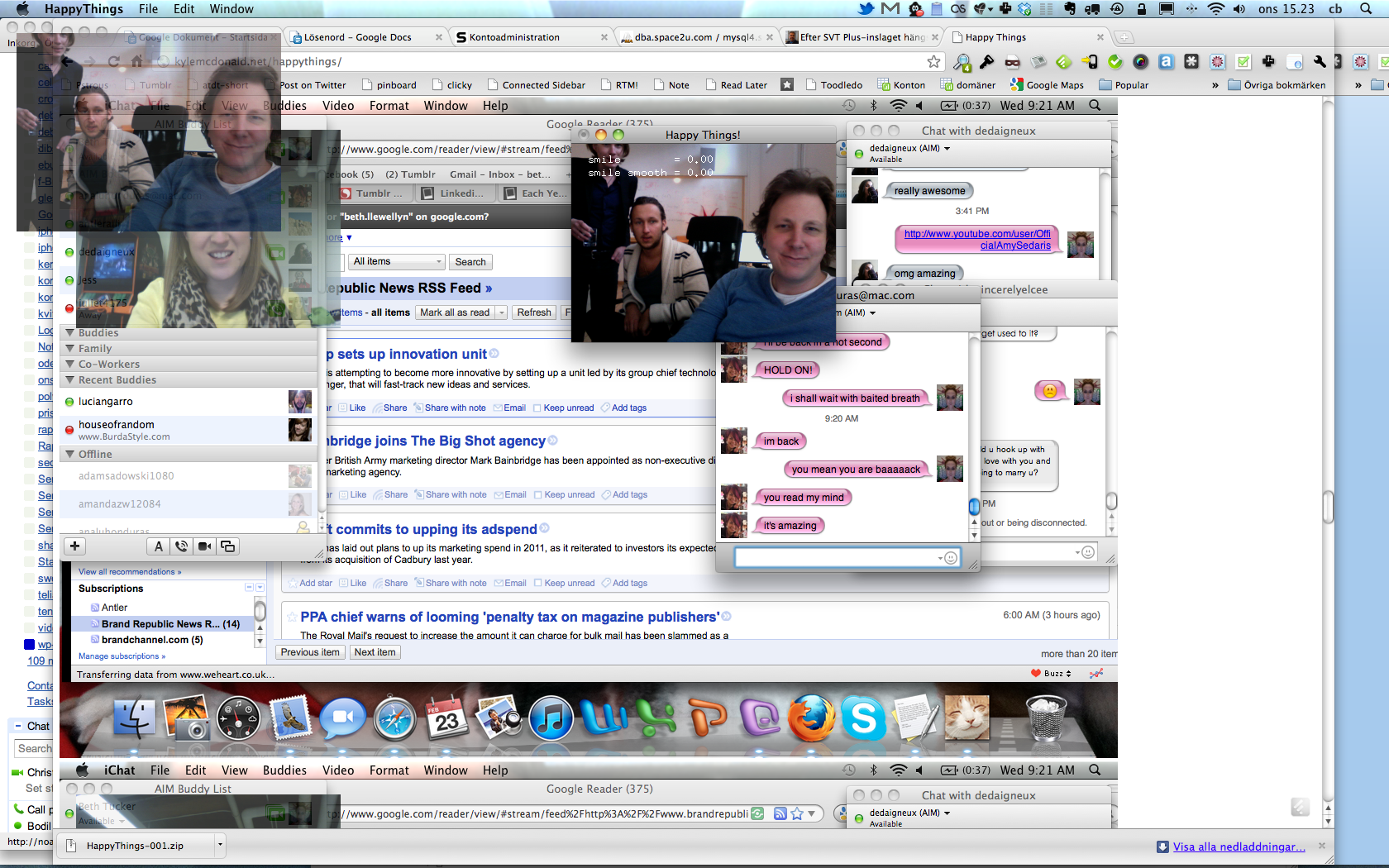Switch to the Kontoadministration tab
This screenshot has width=1389, height=868.
click(514, 37)
